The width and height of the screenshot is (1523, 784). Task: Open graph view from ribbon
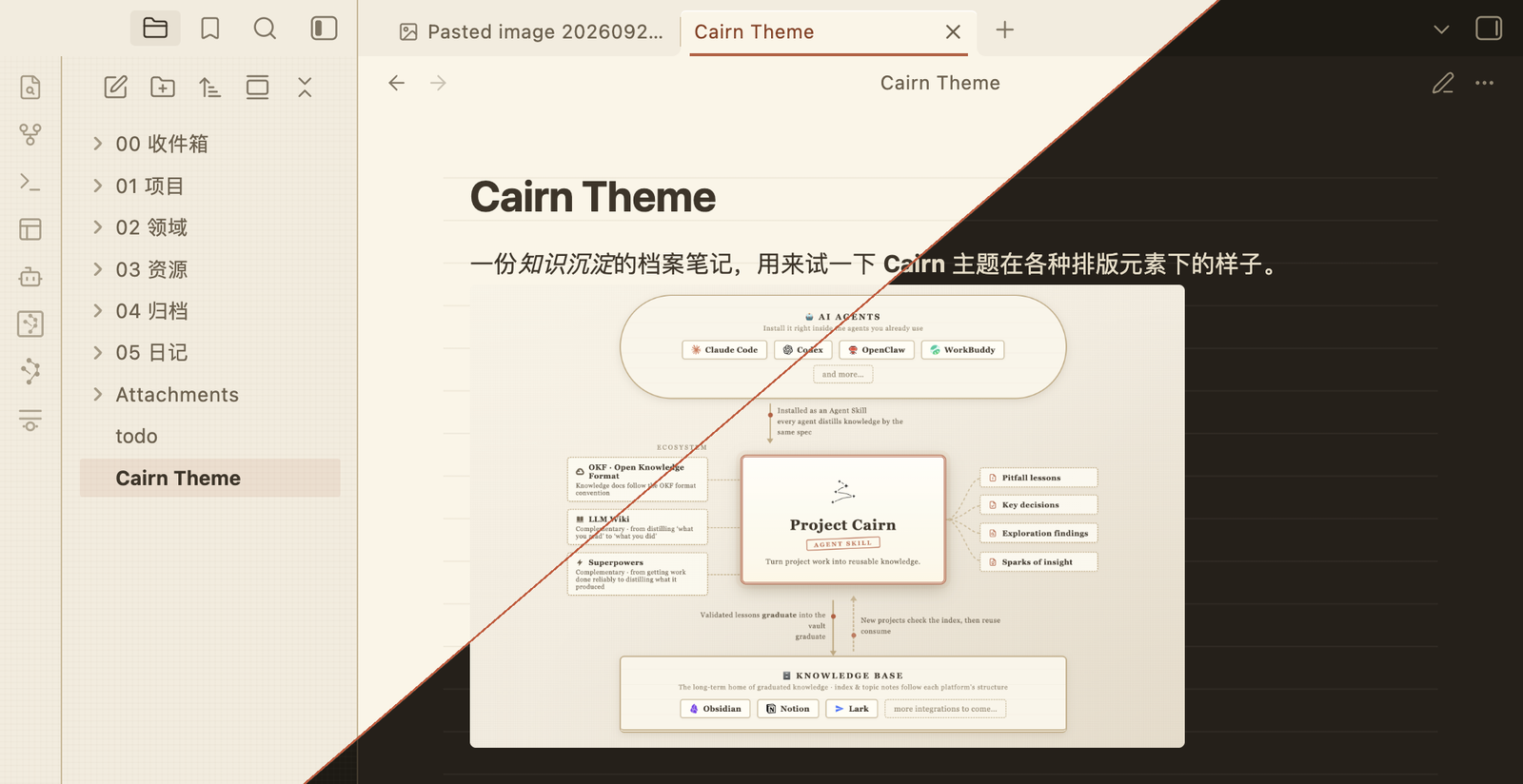pyautogui.click(x=30, y=134)
